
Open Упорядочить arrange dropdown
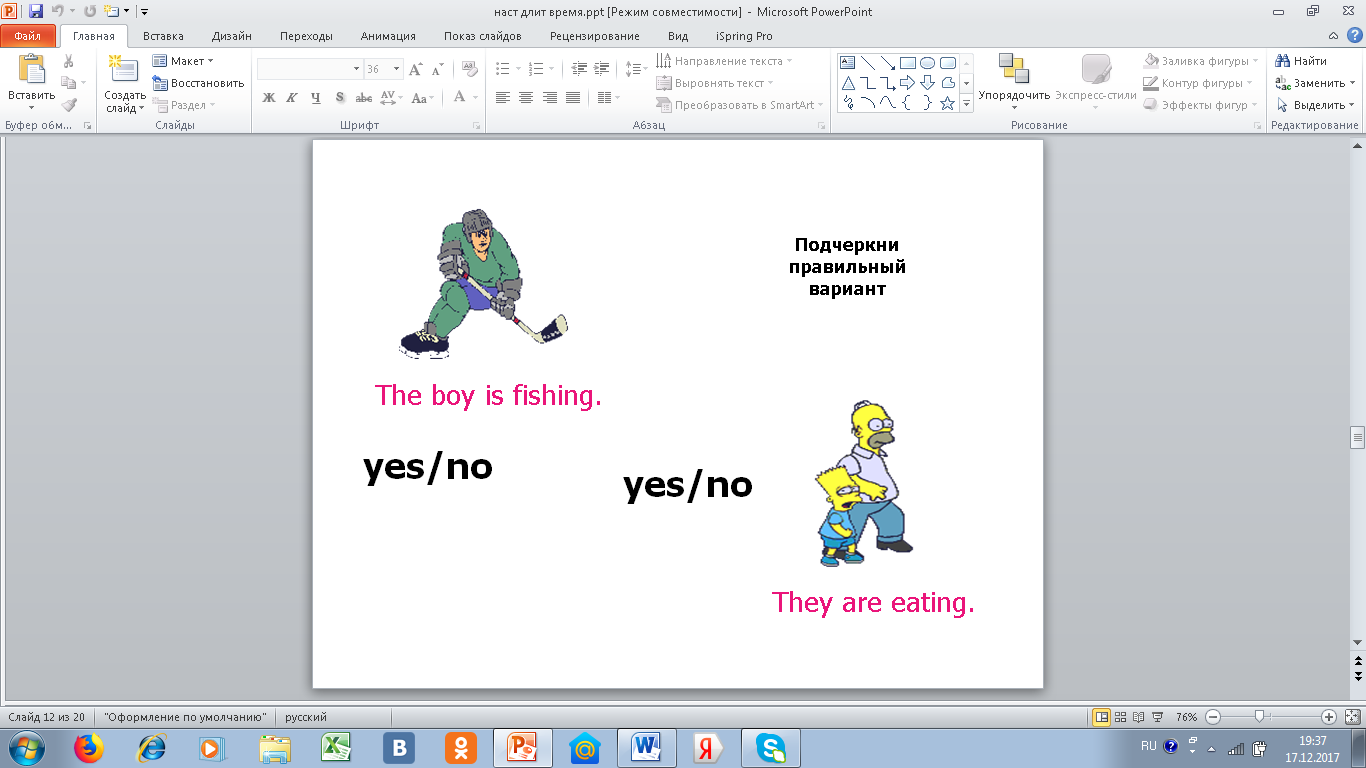click(x=1014, y=82)
